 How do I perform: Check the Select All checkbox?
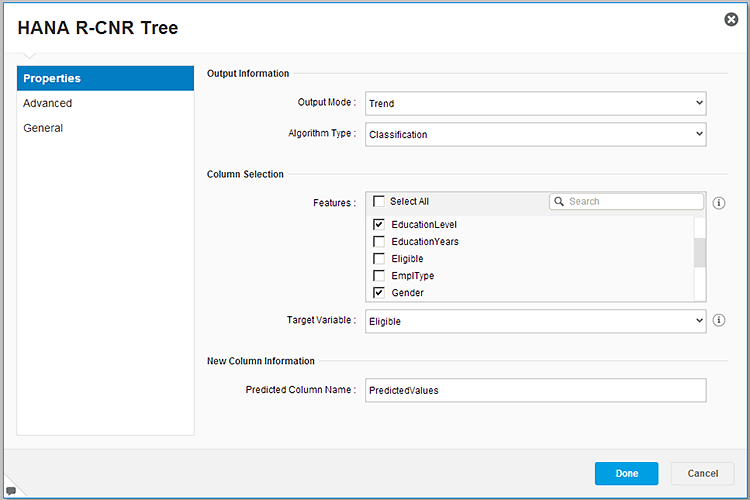pos(379,201)
